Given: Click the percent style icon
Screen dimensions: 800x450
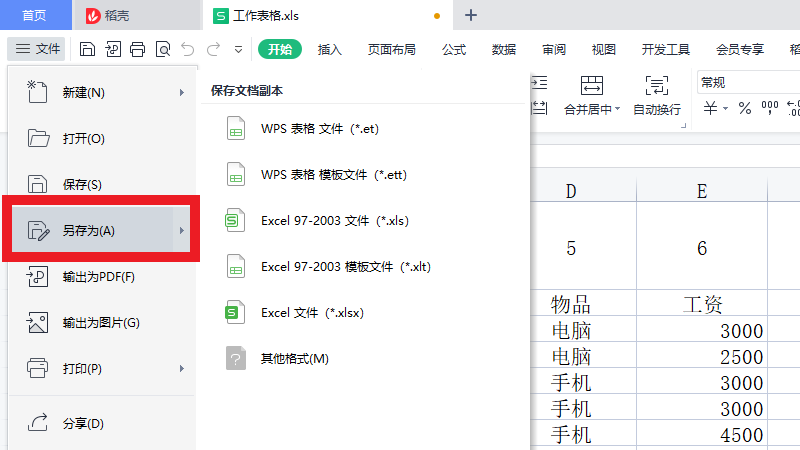Looking at the screenshot, I should click(x=744, y=108).
